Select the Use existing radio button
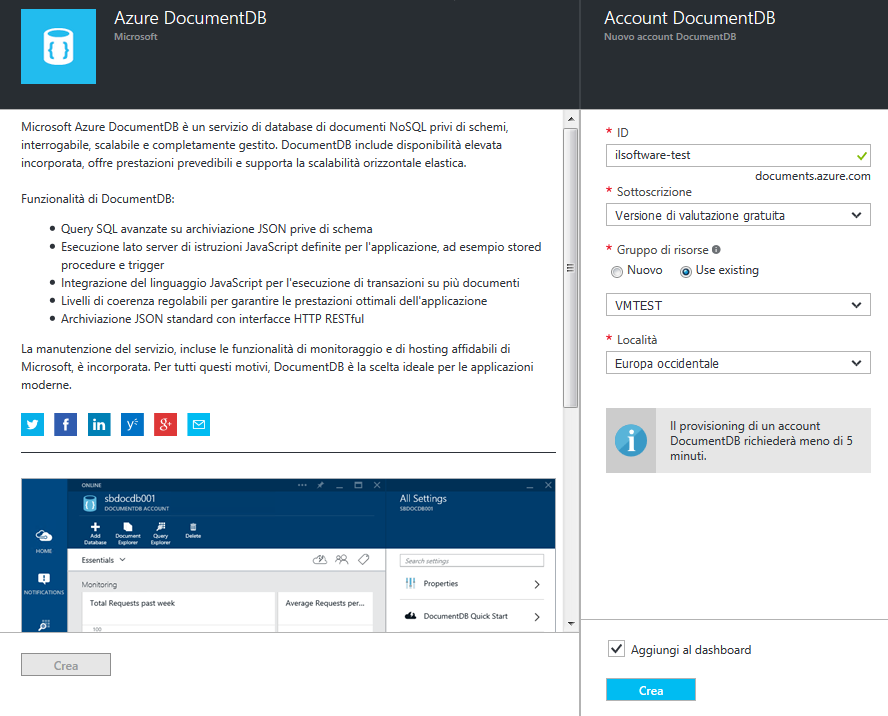 click(686, 272)
